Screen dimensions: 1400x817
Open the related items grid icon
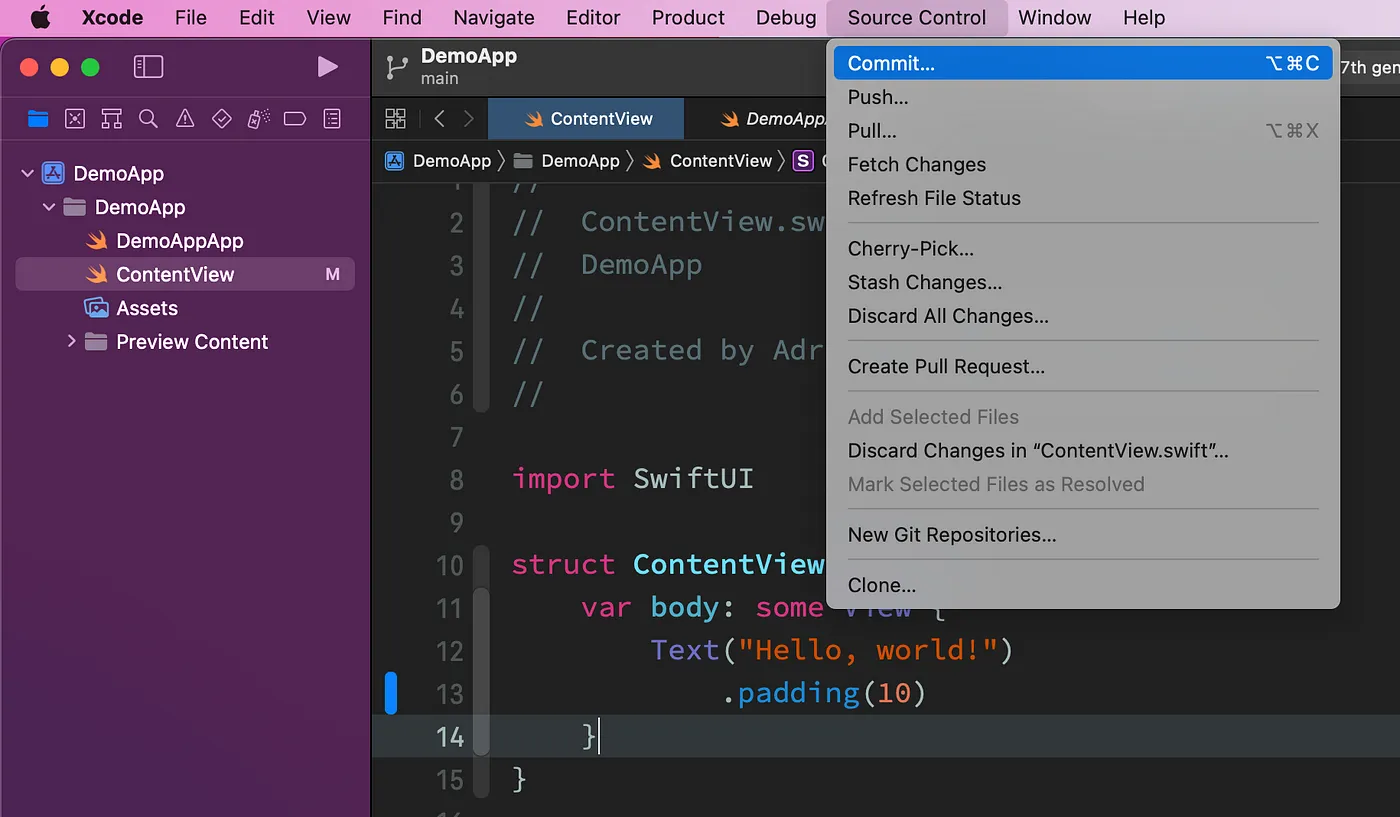(x=396, y=119)
